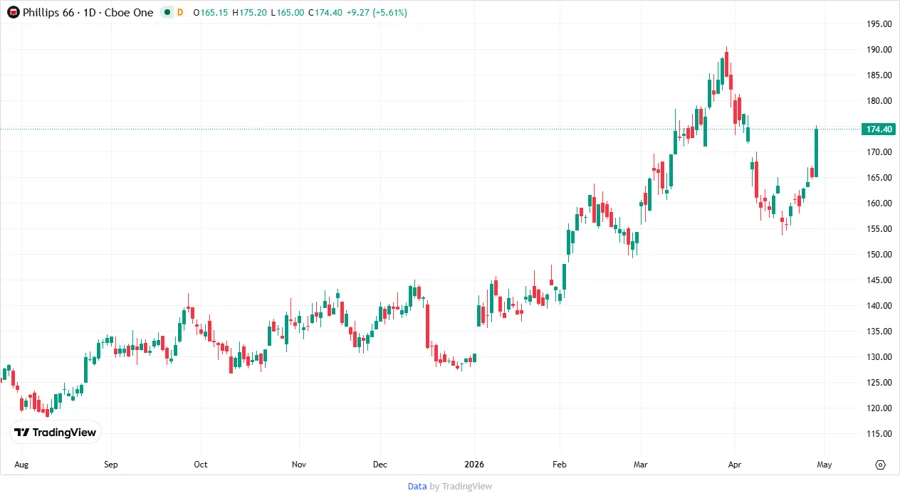Click the Oct label on time axis
This screenshot has width=900, height=498.
point(200,464)
